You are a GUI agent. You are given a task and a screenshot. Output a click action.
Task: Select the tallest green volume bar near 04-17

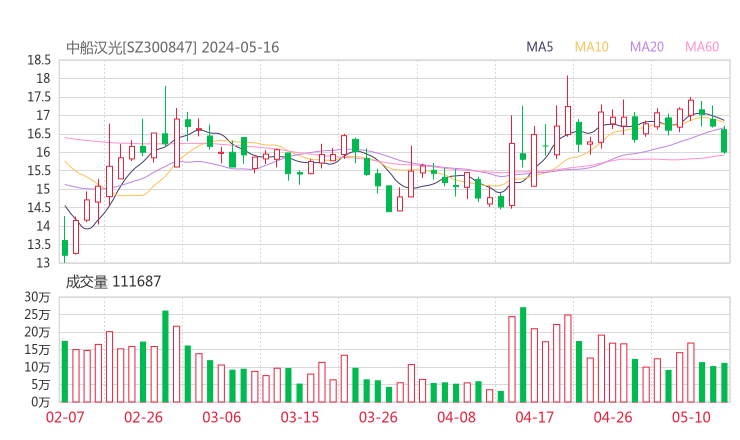(523, 355)
